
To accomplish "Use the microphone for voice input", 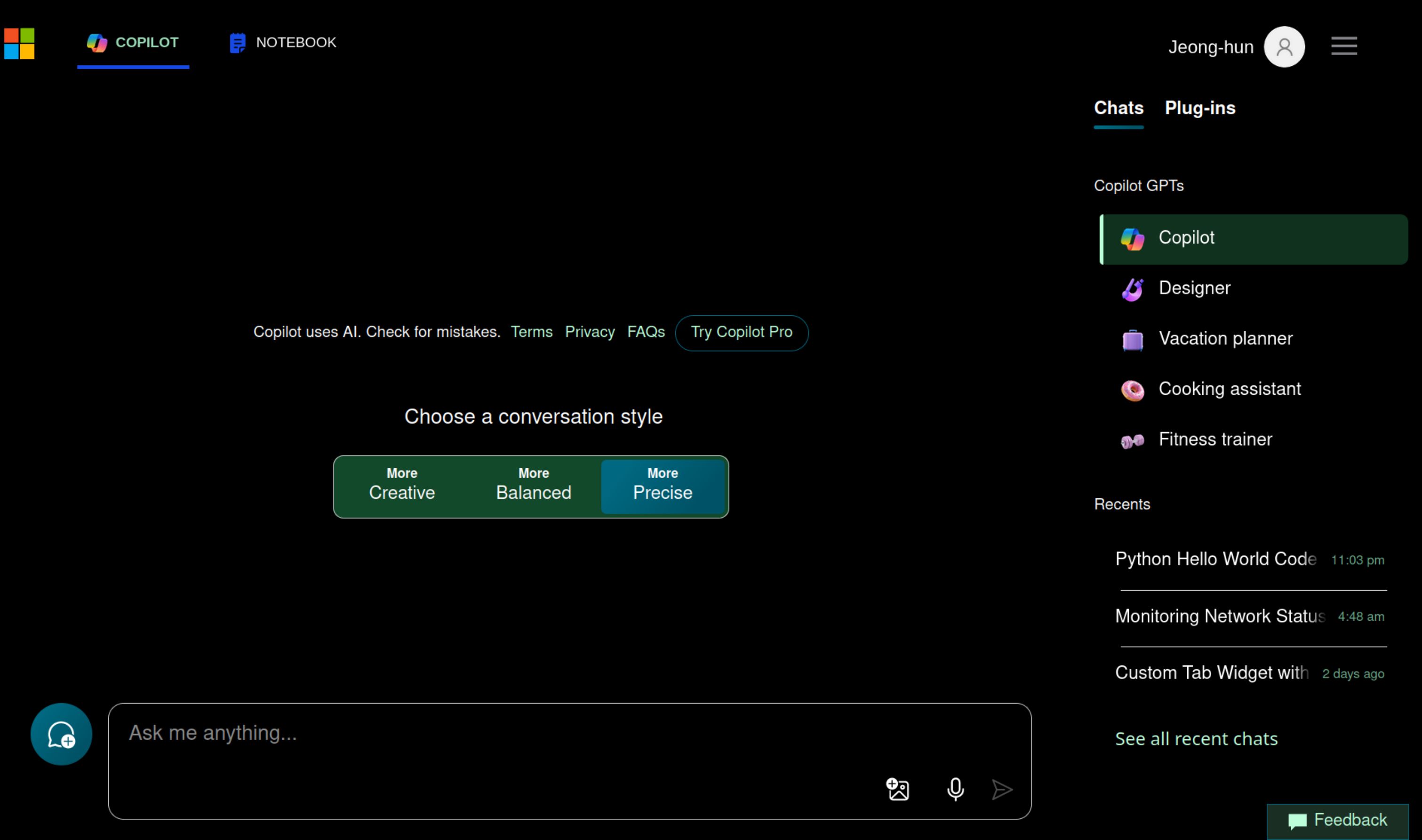I will click(x=955, y=789).
